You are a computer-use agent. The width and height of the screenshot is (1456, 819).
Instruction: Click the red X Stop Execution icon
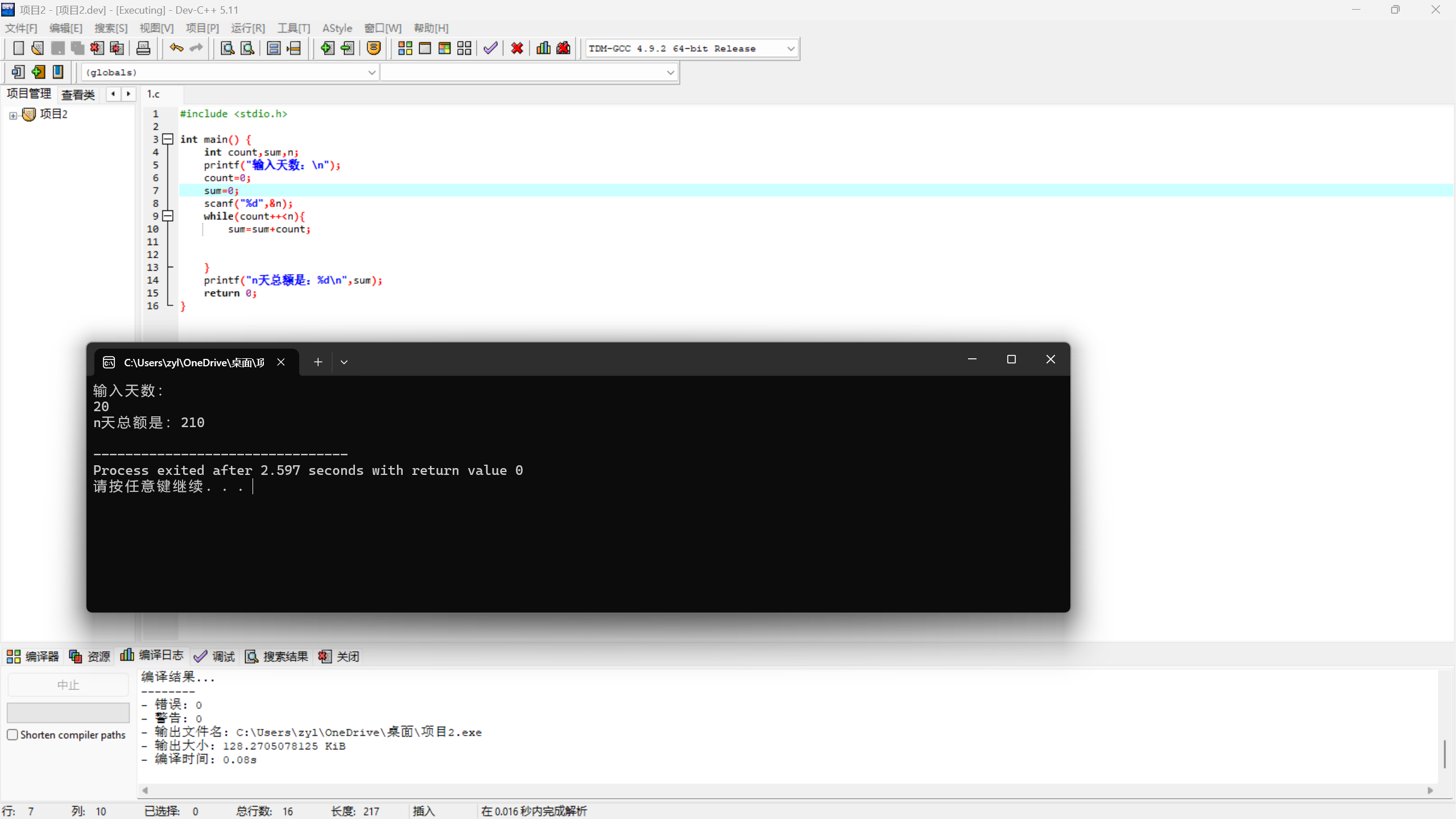pyautogui.click(x=516, y=48)
